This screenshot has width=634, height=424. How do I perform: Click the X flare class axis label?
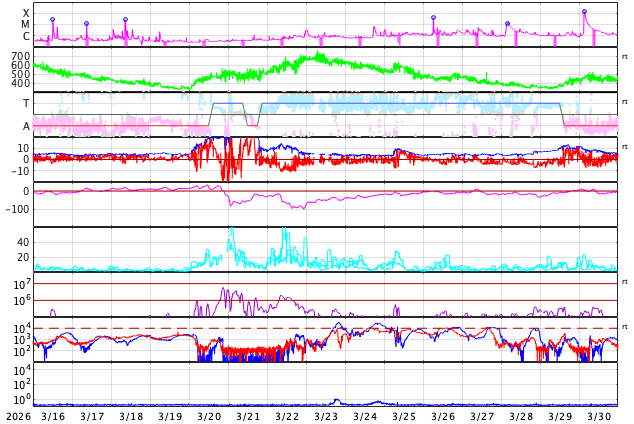coord(26,13)
